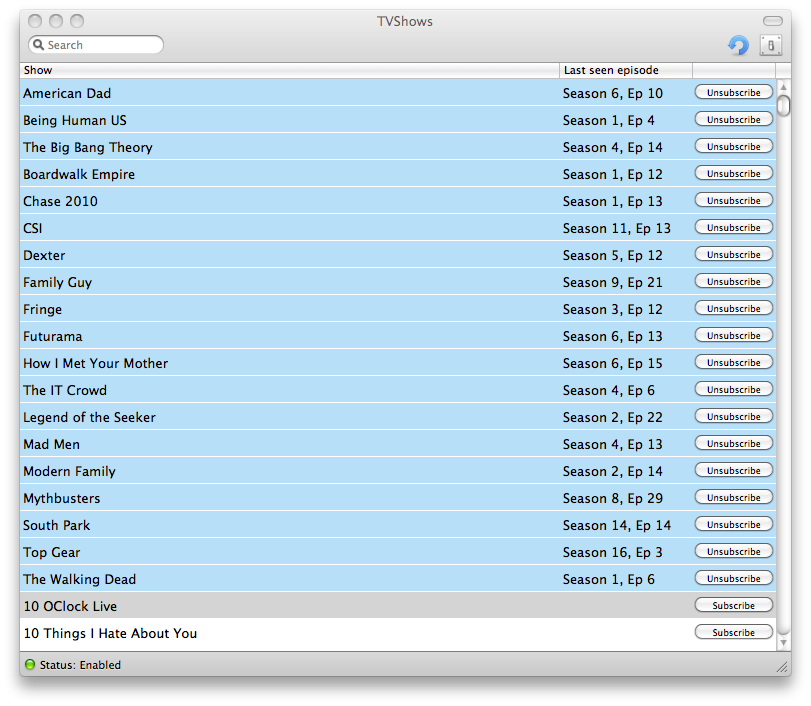This screenshot has width=811, height=706.
Task: Unsubscribe from The Walking Dead
Action: click(x=733, y=578)
